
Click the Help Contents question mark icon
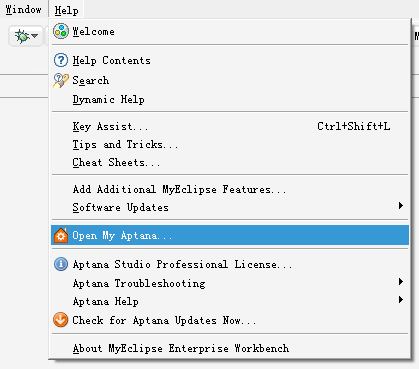click(61, 60)
